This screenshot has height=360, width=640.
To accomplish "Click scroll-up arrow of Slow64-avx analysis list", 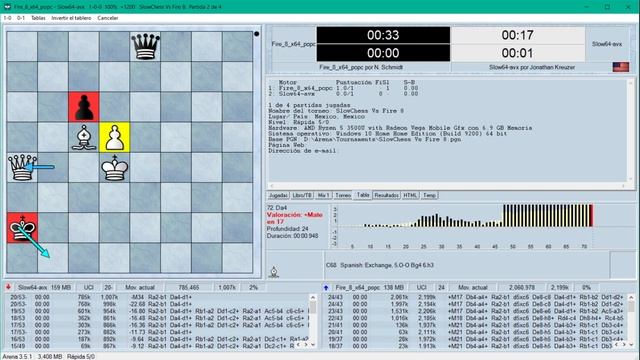I will coord(313,298).
